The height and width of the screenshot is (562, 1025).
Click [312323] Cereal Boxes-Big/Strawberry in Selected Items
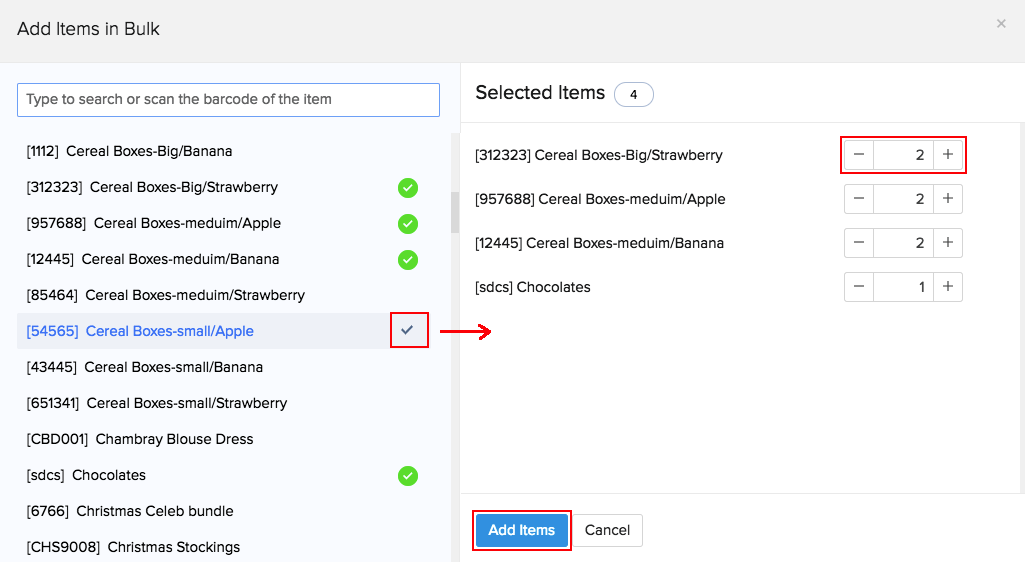599,155
